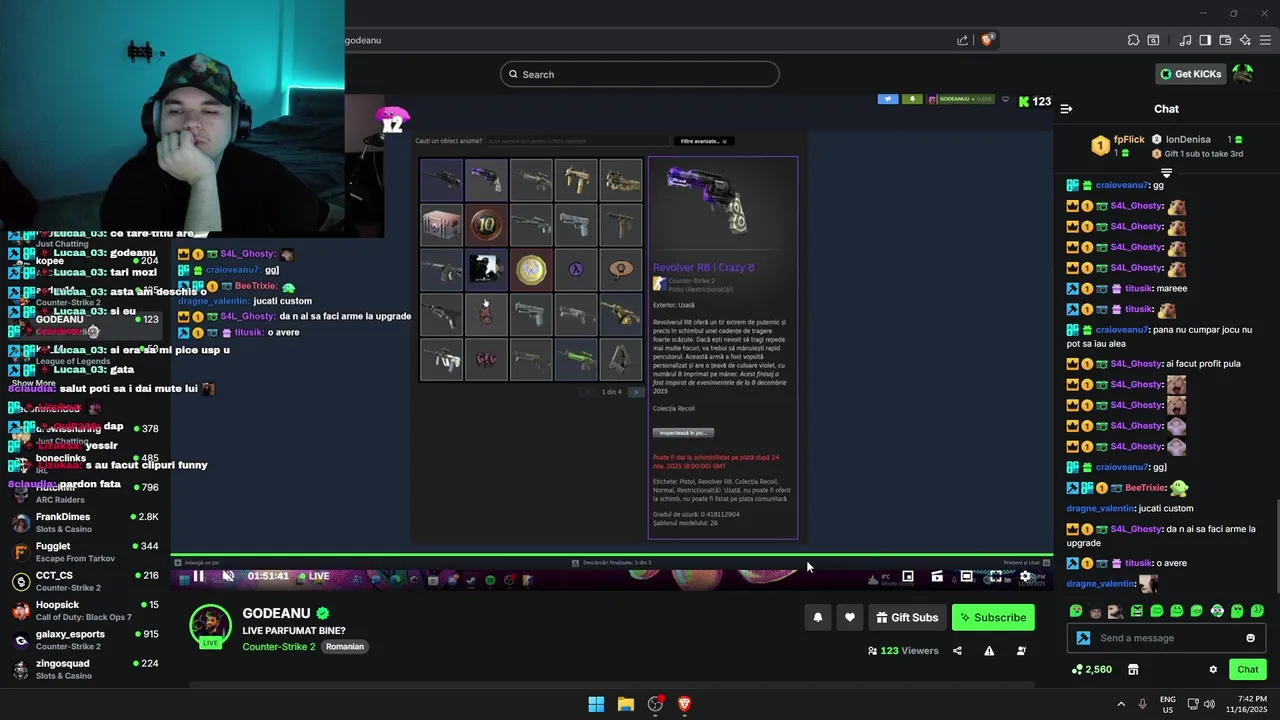Turn on notifications bell for GODEANU
The image size is (1280, 720).
818,617
